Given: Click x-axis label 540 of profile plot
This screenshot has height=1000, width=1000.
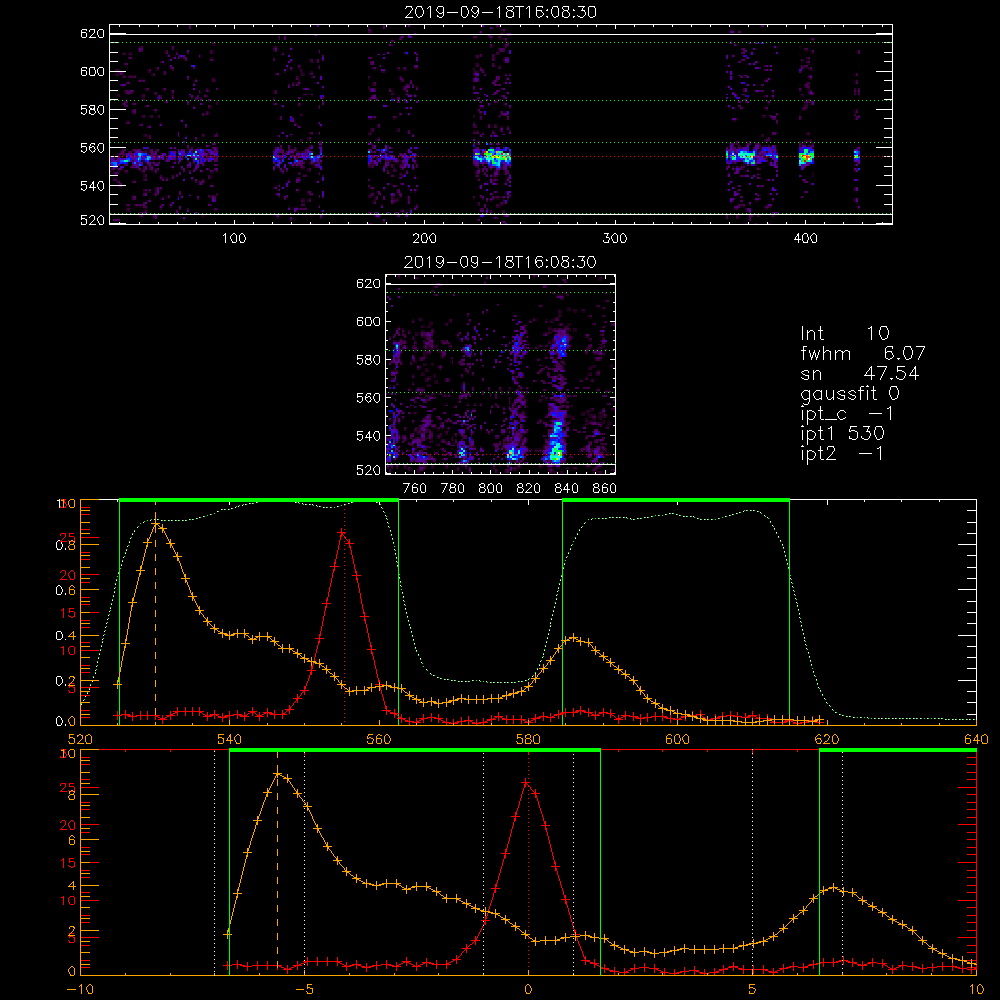Looking at the screenshot, I should point(230,740).
